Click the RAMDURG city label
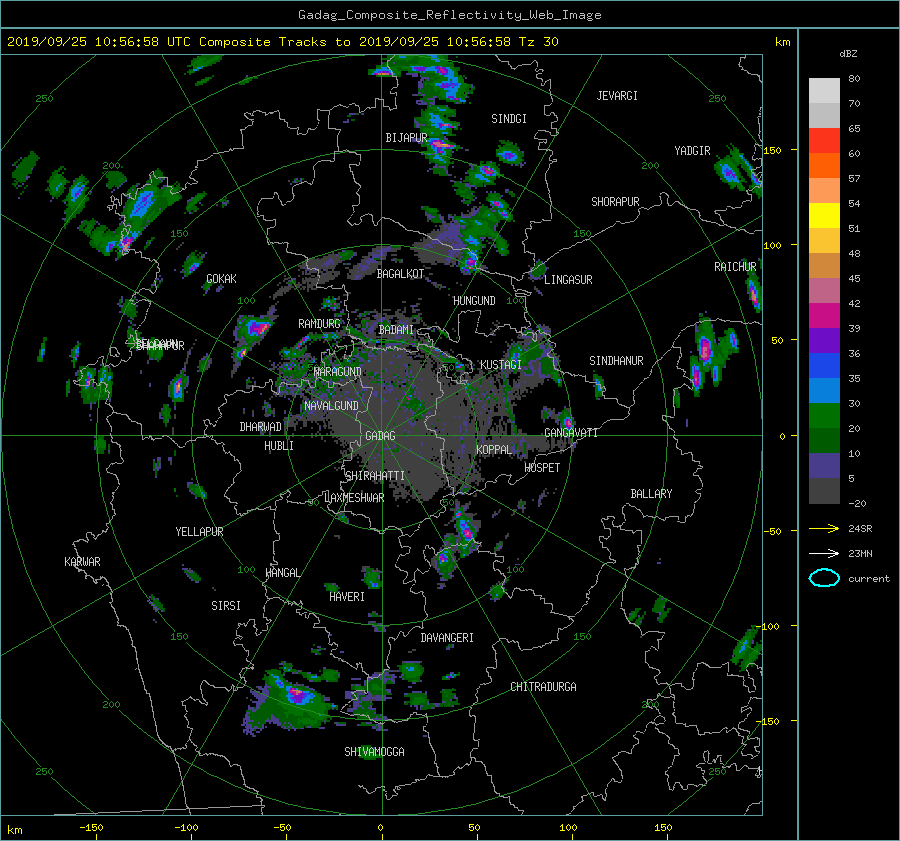This screenshot has height=841, width=900. pyautogui.click(x=319, y=324)
